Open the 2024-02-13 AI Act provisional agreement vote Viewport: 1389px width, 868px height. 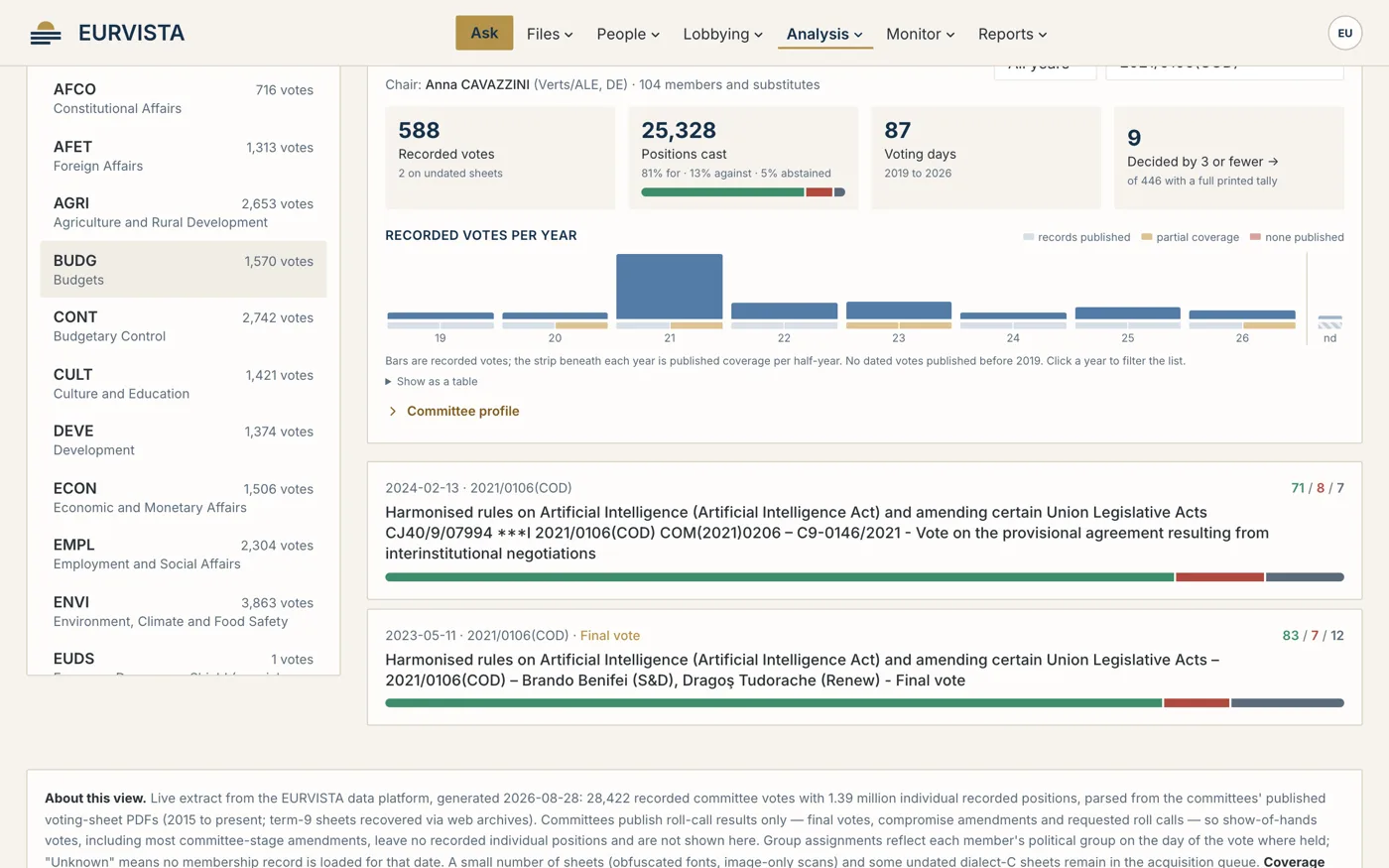864,531
